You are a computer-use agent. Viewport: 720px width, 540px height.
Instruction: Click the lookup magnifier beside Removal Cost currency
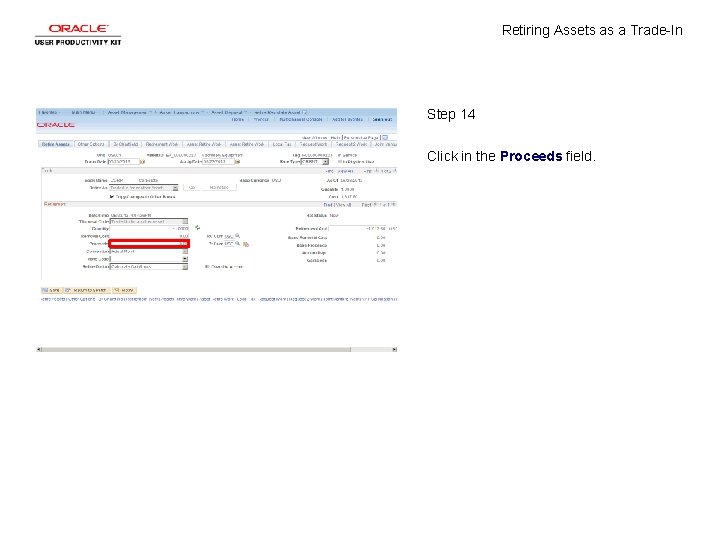[x=237, y=236]
